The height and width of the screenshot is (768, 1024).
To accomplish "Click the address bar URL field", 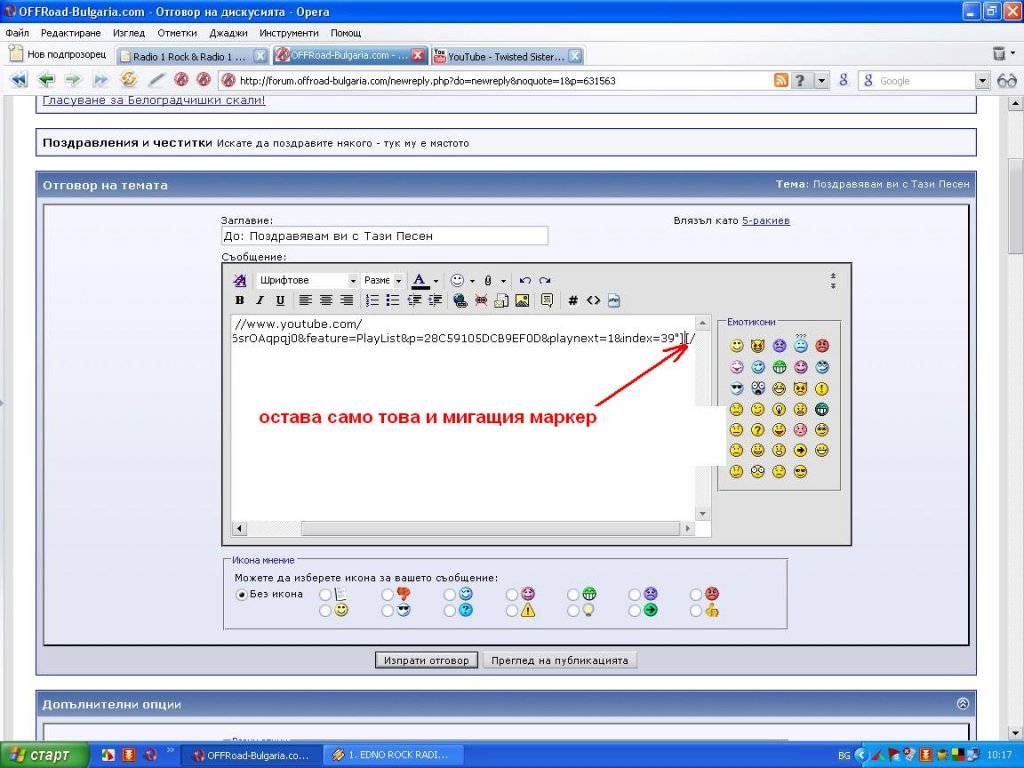I will pos(496,80).
